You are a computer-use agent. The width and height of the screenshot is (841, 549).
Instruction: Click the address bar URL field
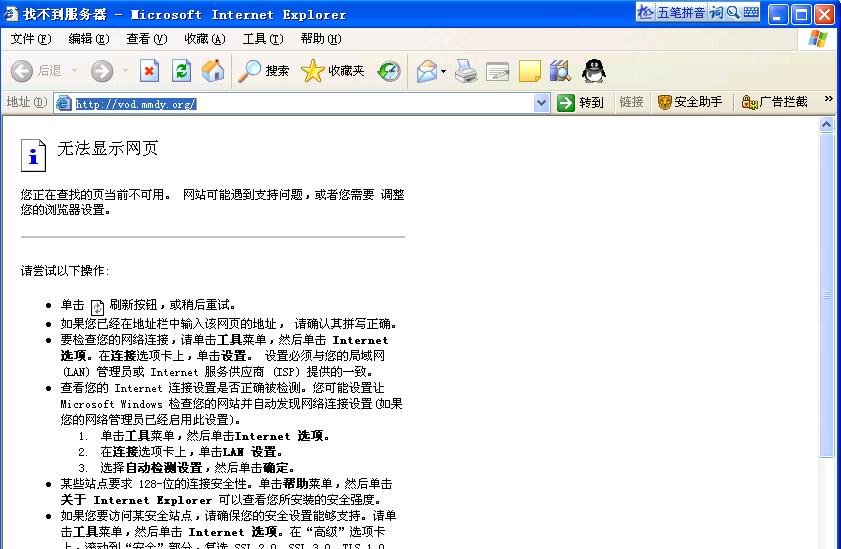pyautogui.click(x=303, y=103)
